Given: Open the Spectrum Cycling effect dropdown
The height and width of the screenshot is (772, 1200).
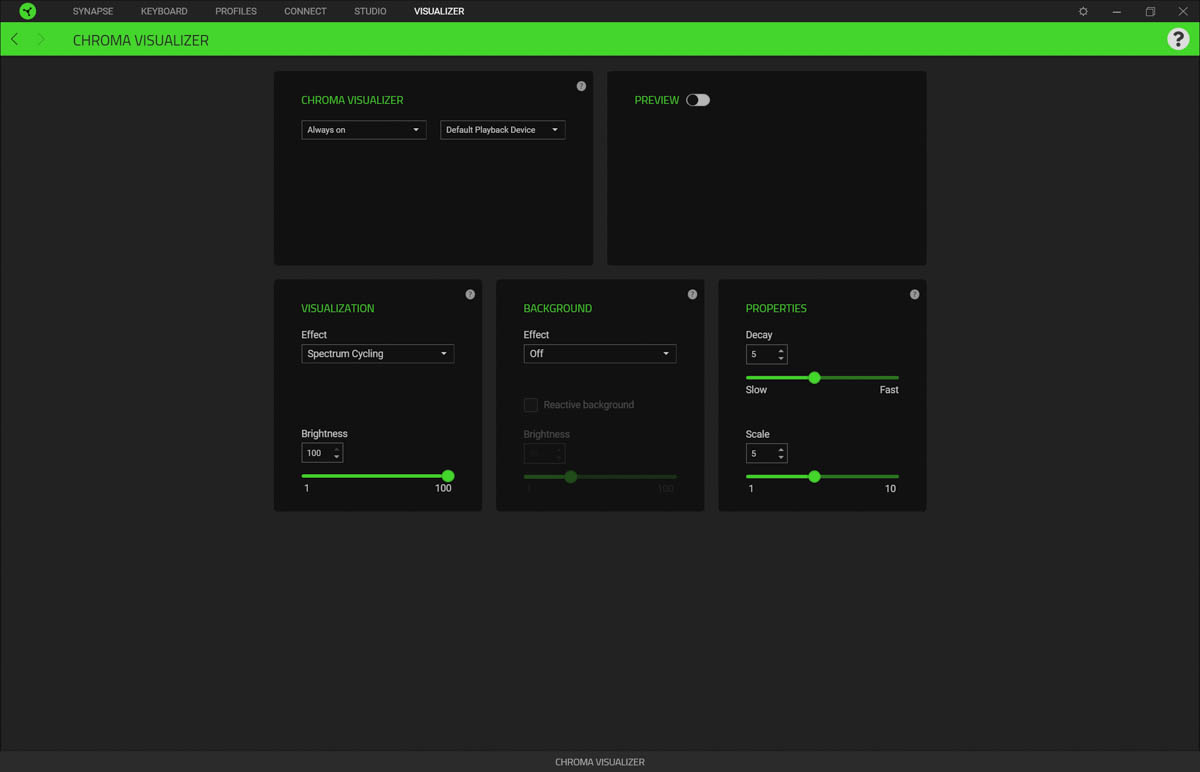Looking at the screenshot, I should 378,354.
